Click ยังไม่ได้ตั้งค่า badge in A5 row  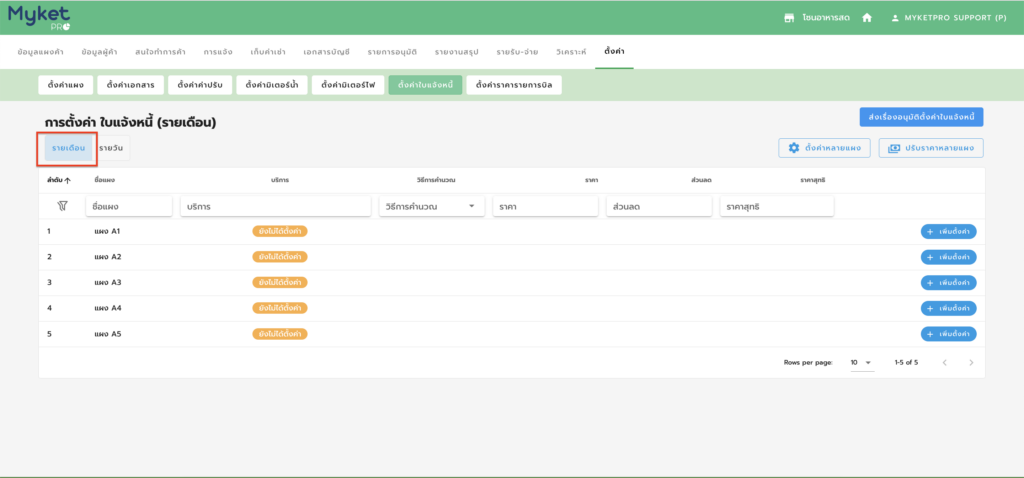(280, 334)
